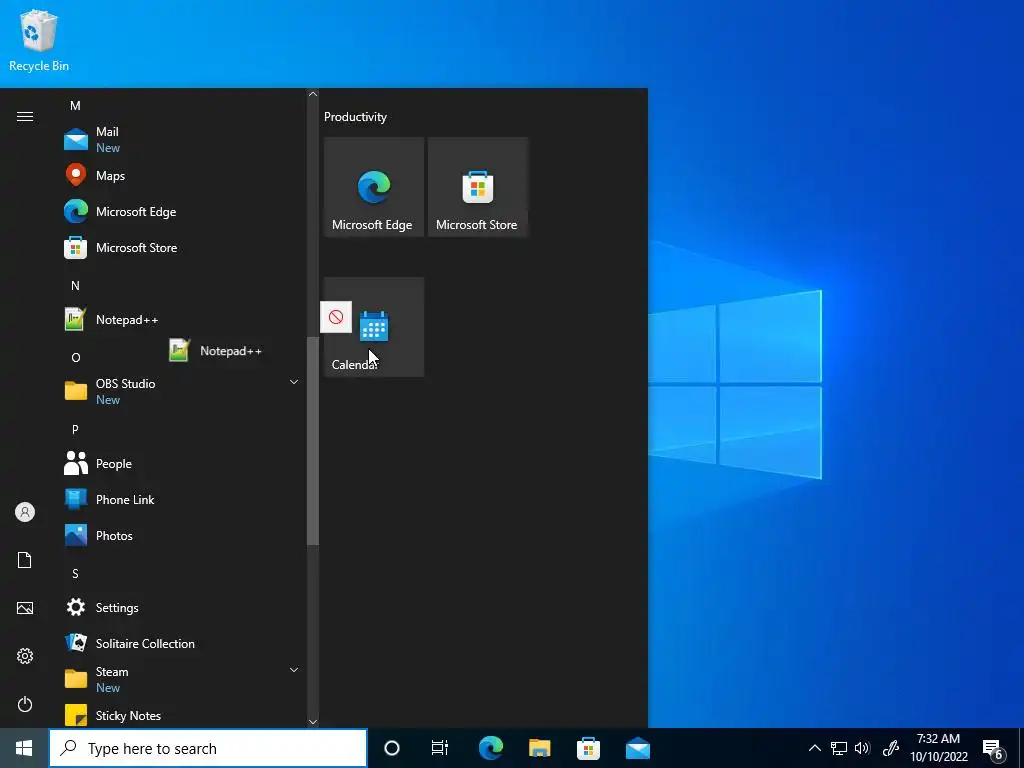Open the volume control in system tray
Viewport: 1024px width, 768px height.
click(x=862, y=748)
